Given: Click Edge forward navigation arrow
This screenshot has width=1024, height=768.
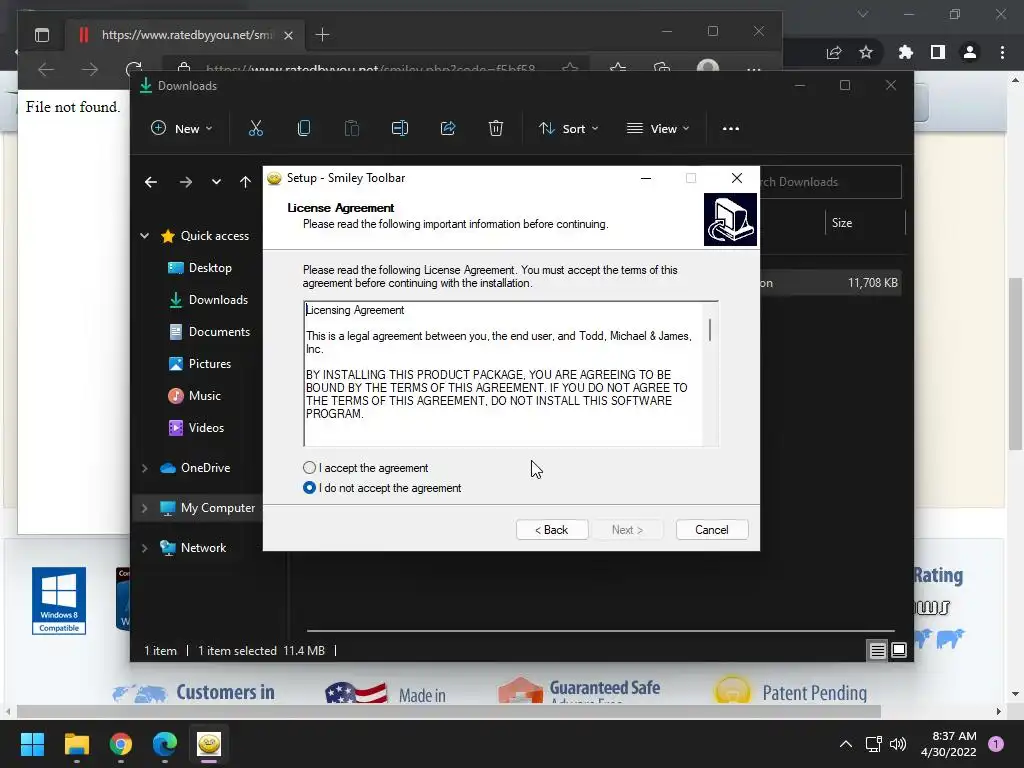Looking at the screenshot, I should [x=90, y=69].
